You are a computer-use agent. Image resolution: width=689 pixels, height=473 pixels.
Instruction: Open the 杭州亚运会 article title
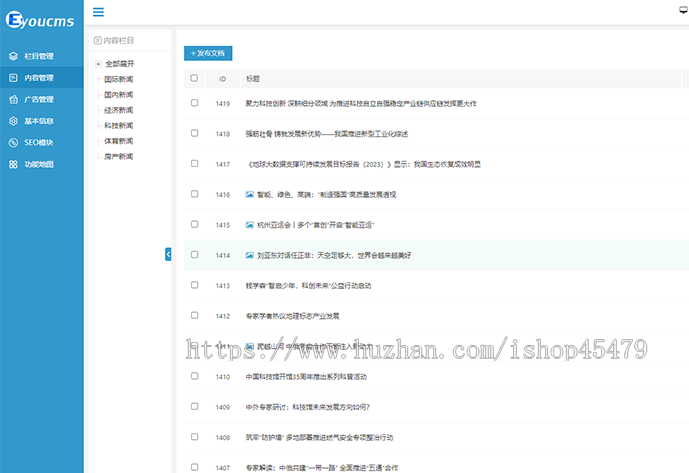tap(315, 225)
